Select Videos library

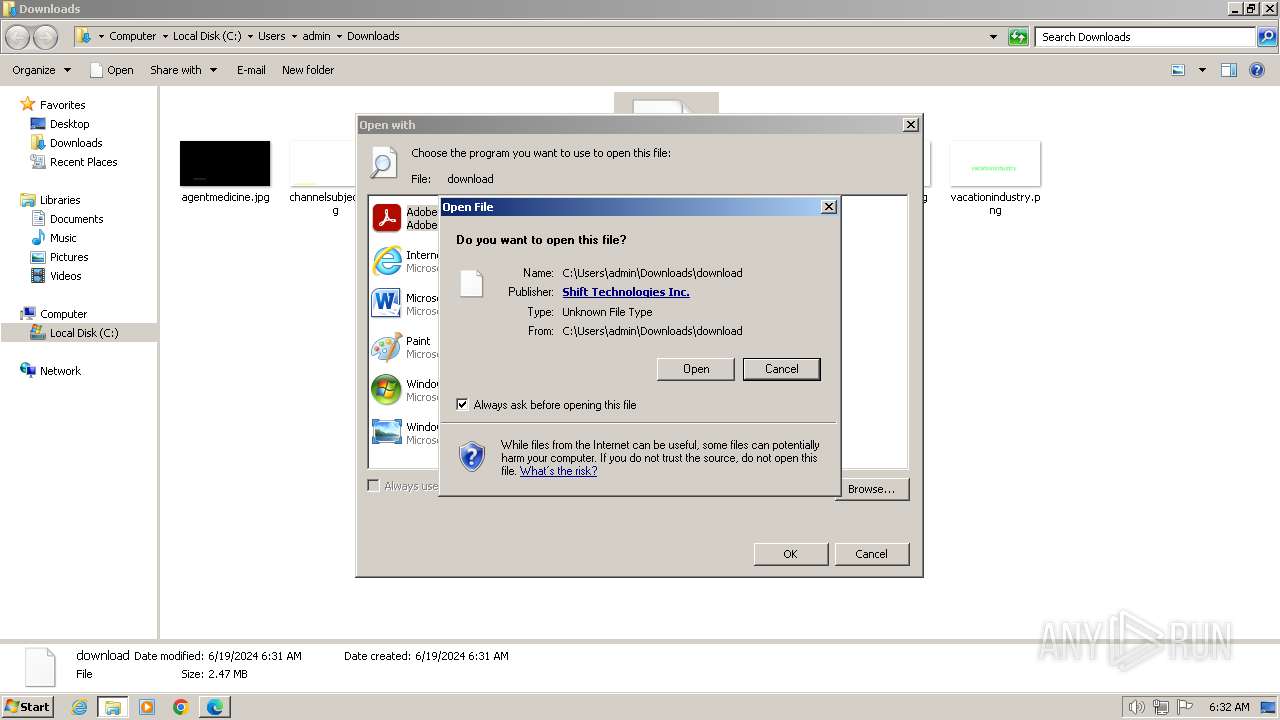(x=66, y=276)
